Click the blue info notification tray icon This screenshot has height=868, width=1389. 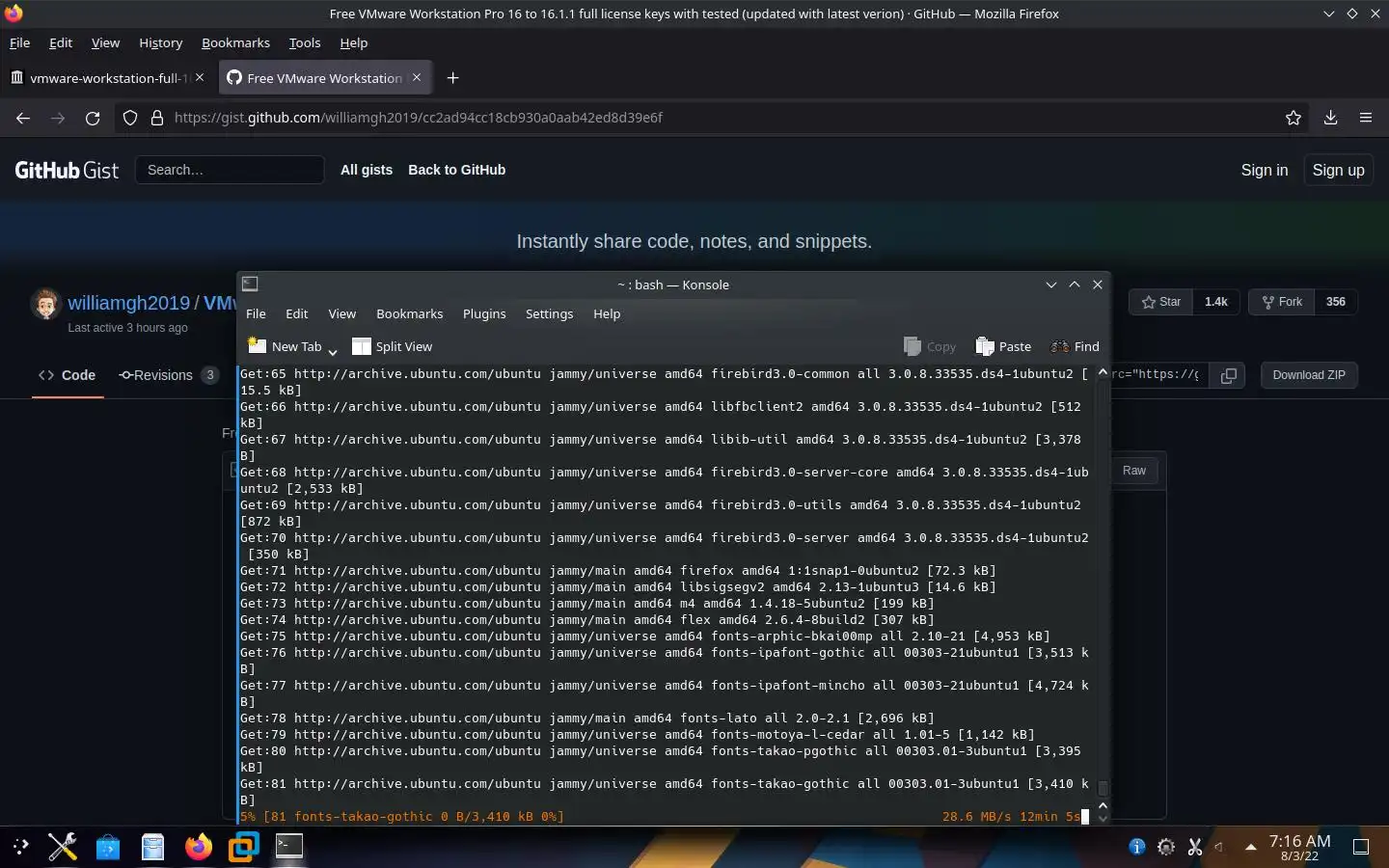pos(1137,847)
